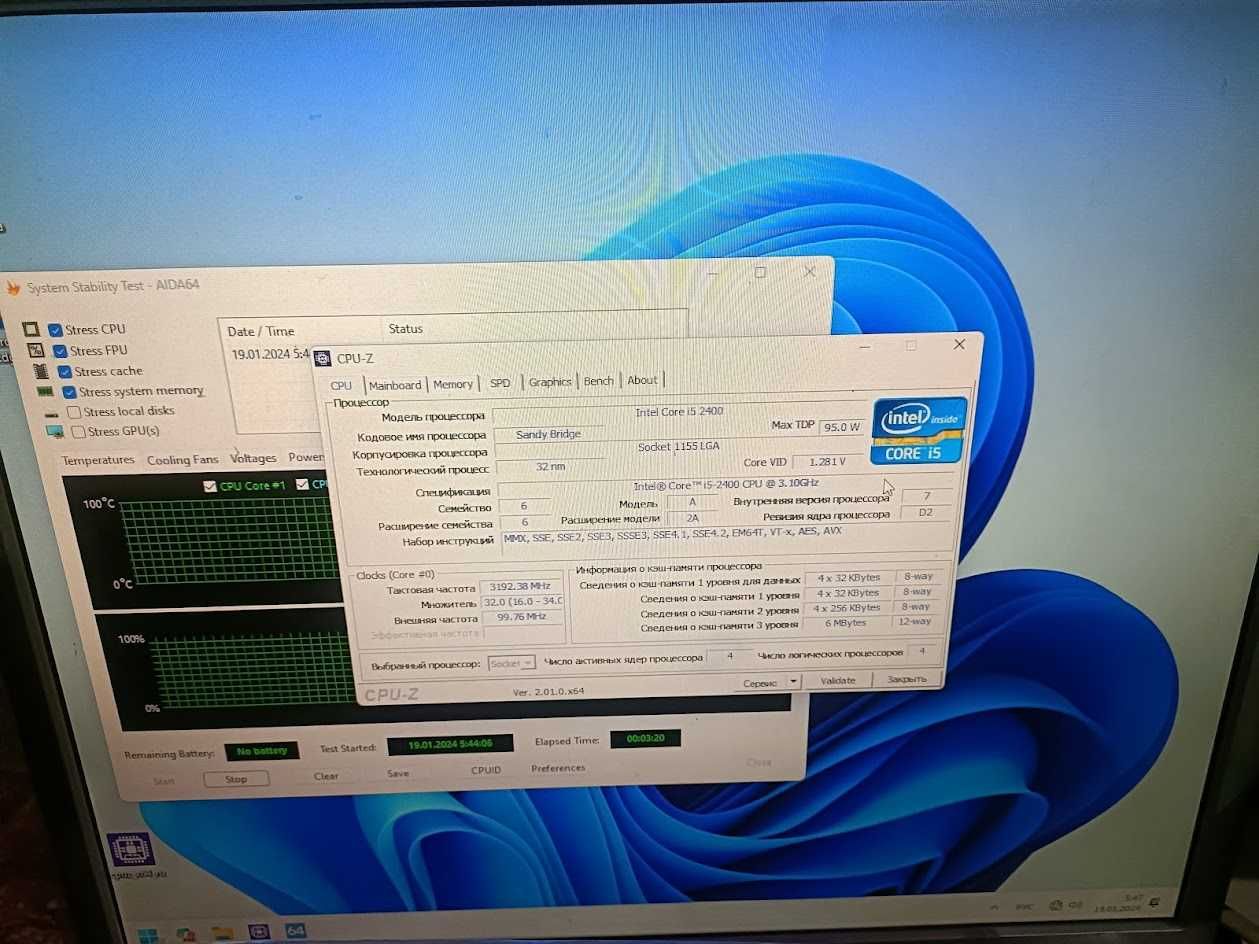Click the percent icon beside Stress FPU

36,350
